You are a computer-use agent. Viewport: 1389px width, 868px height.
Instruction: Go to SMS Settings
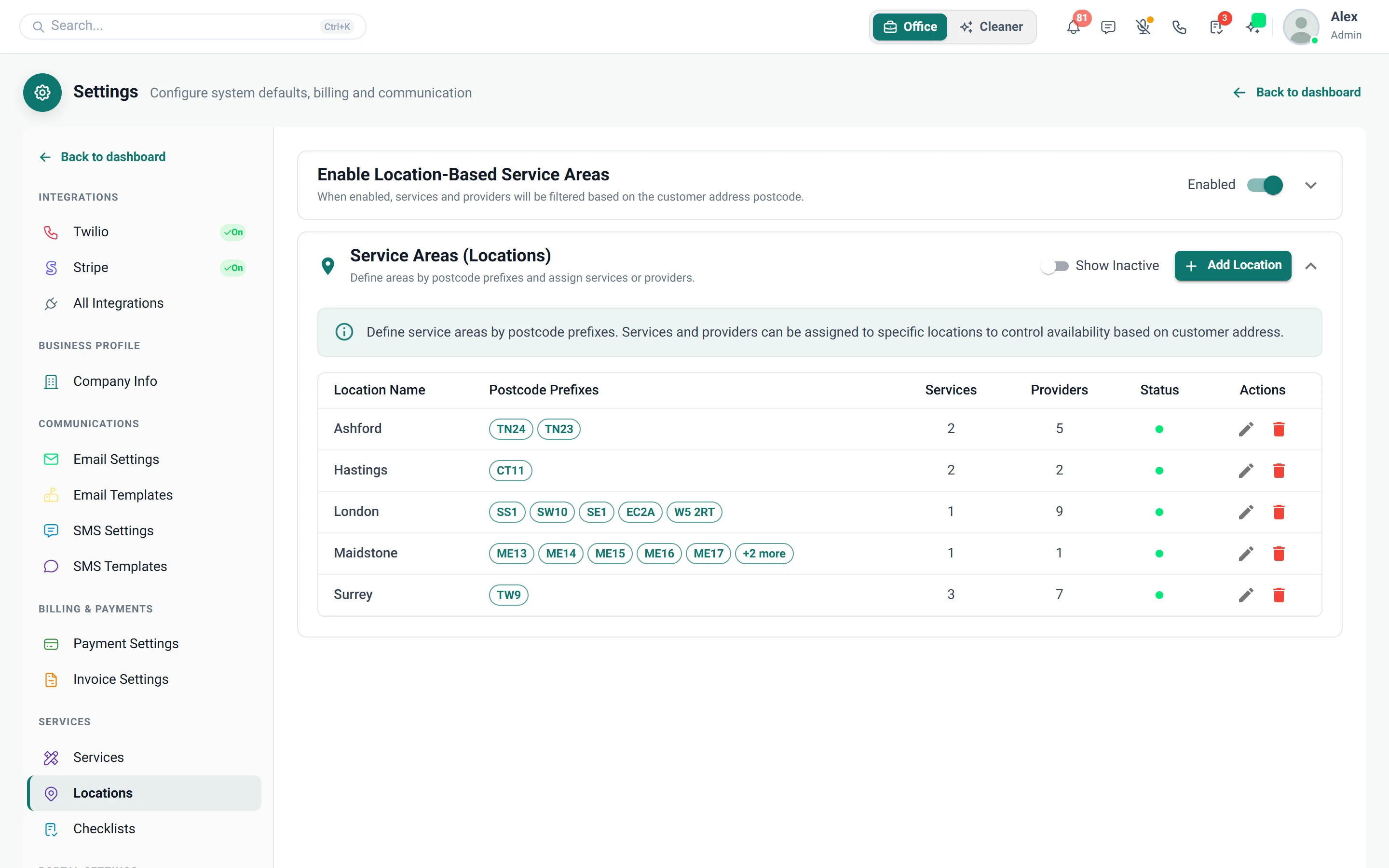point(144,530)
